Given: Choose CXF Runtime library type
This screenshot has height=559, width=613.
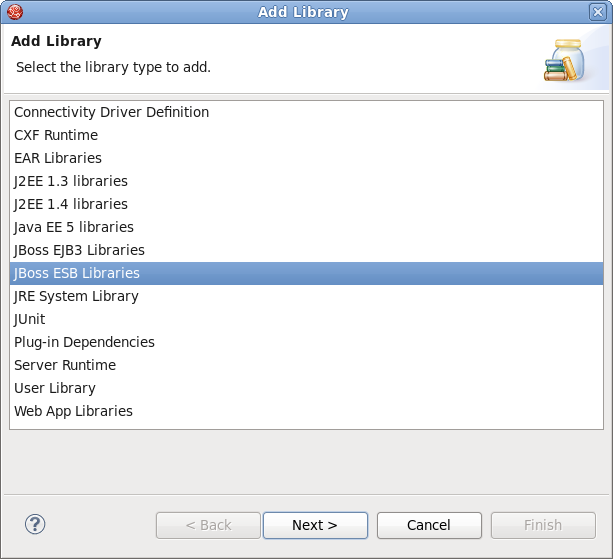Looking at the screenshot, I should [x=56, y=135].
